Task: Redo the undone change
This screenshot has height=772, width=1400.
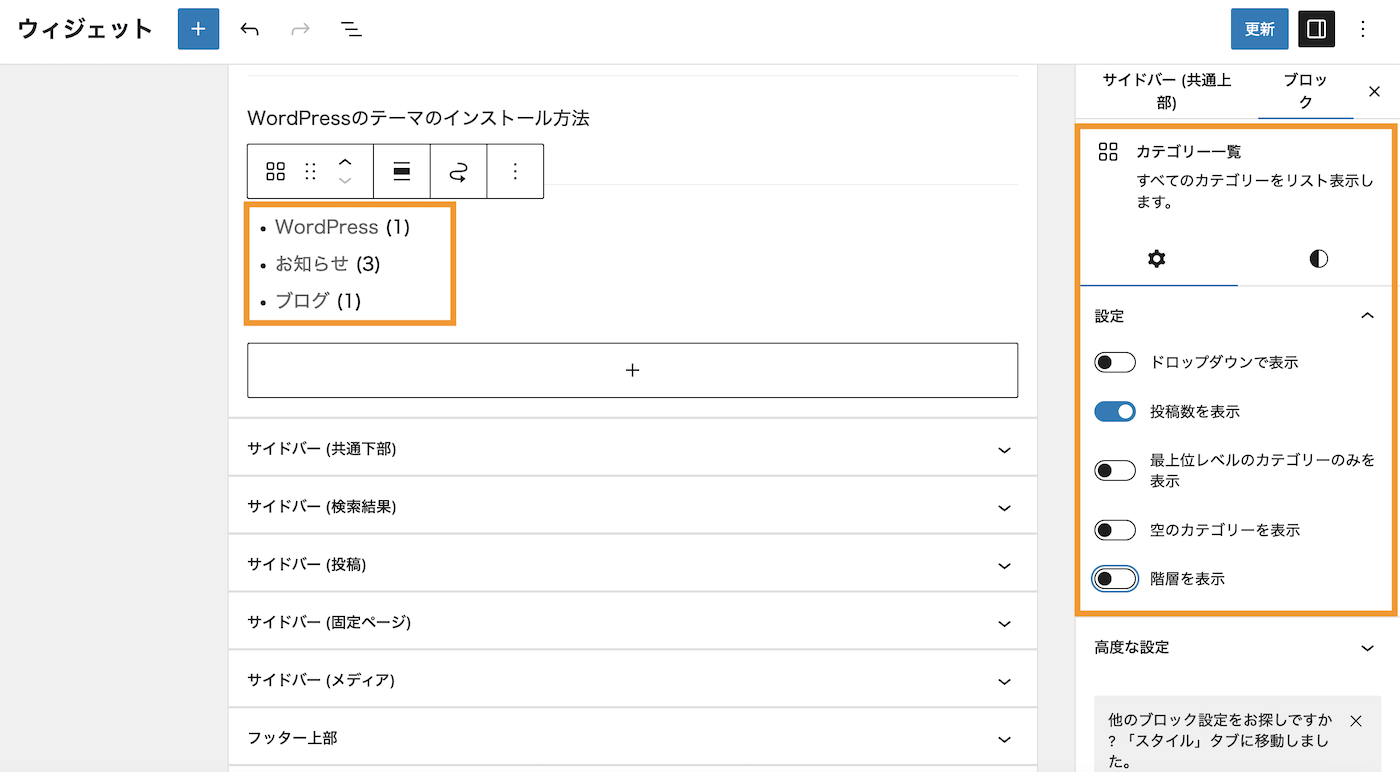Action: (300, 29)
